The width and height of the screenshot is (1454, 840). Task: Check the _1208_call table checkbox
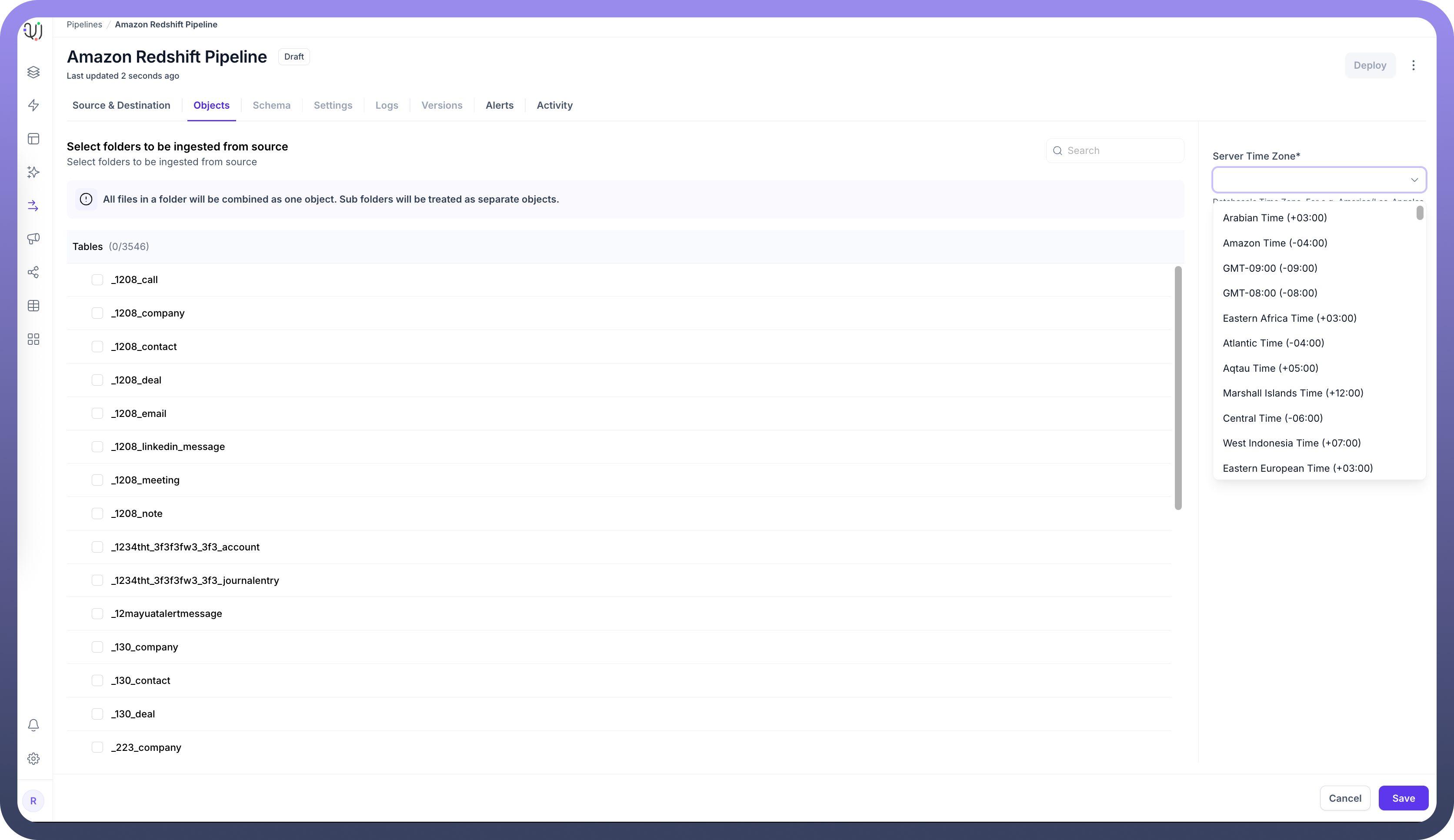click(x=97, y=280)
